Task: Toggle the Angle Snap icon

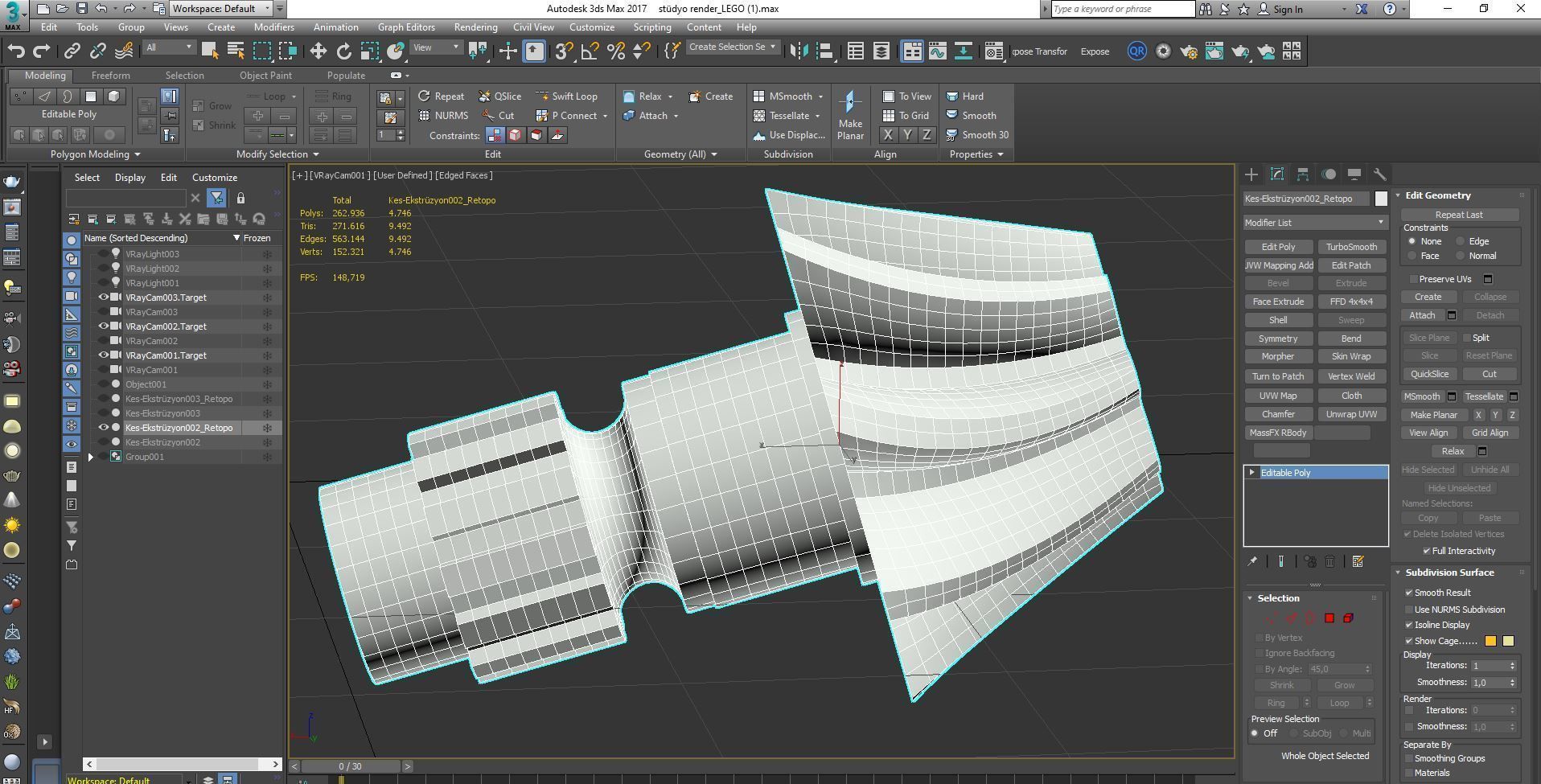Action: pyautogui.click(x=590, y=51)
